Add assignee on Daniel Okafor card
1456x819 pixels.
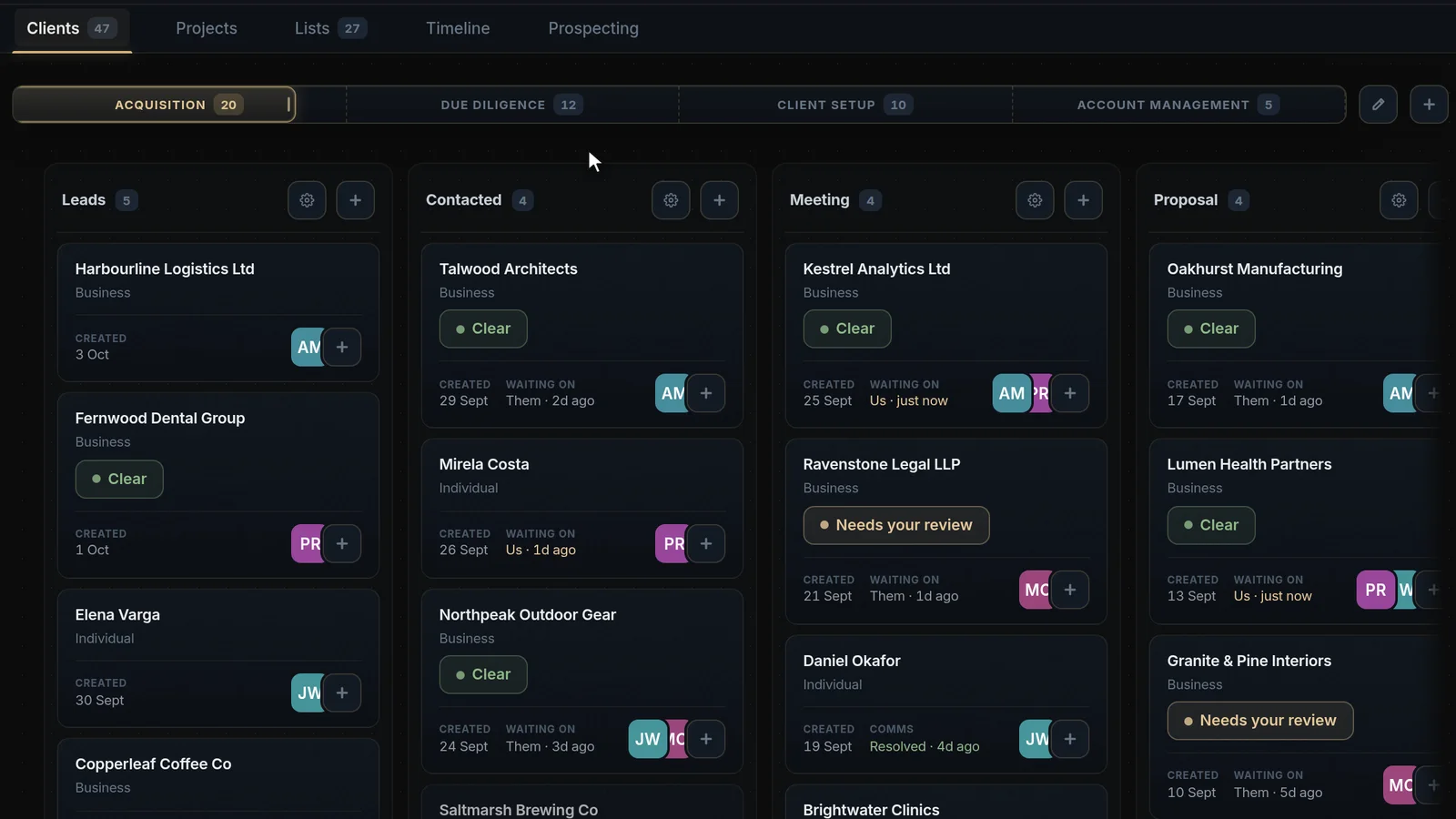[x=1070, y=739]
